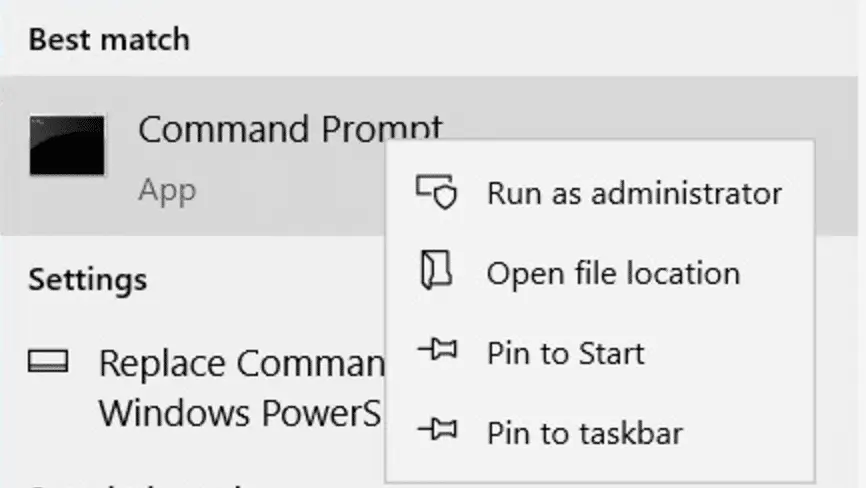This screenshot has width=866, height=488.
Task: Open the Replace Command settings result
Action: pyautogui.click(x=240, y=362)
